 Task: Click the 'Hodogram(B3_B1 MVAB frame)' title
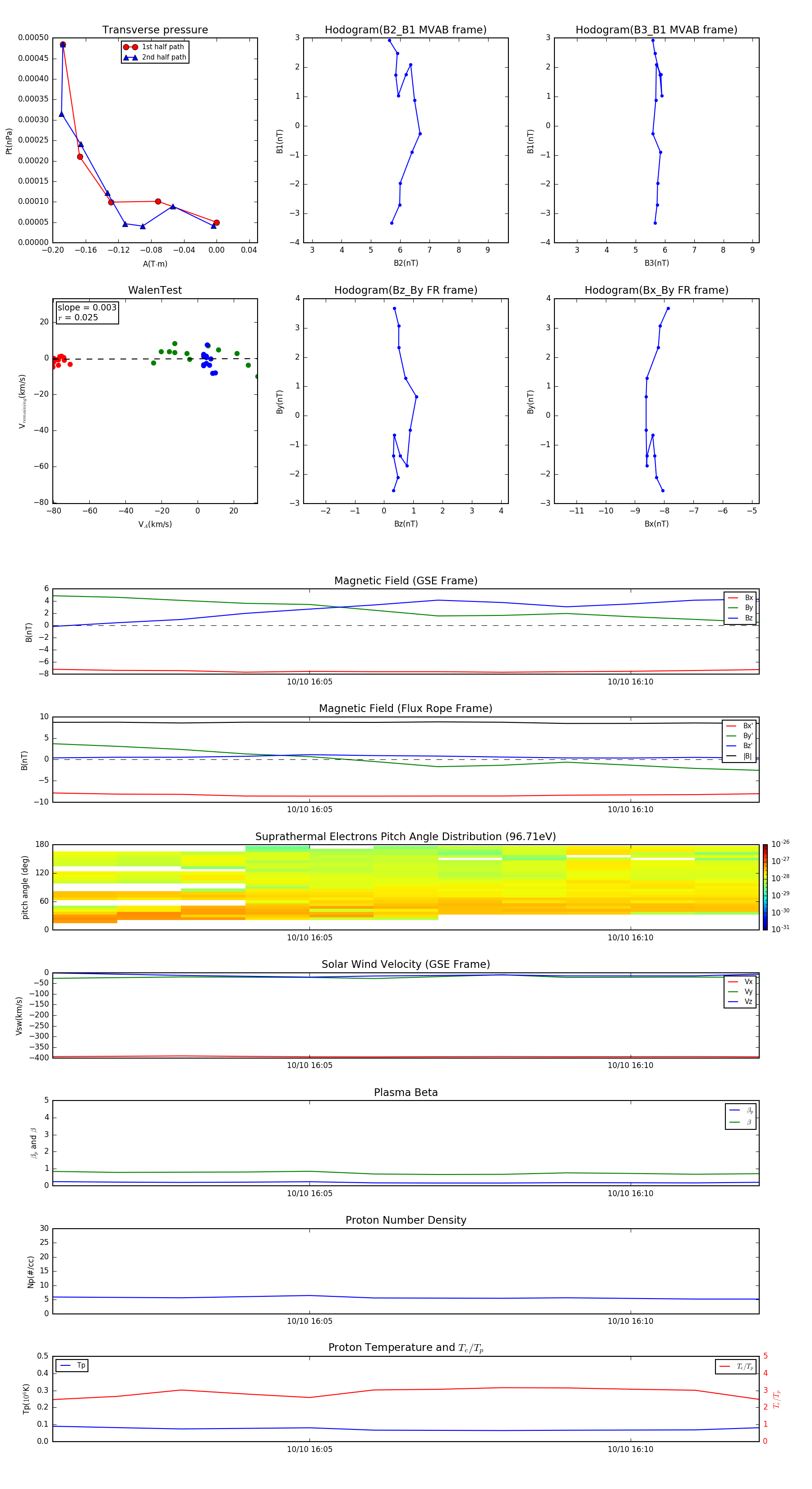(656, 30)
